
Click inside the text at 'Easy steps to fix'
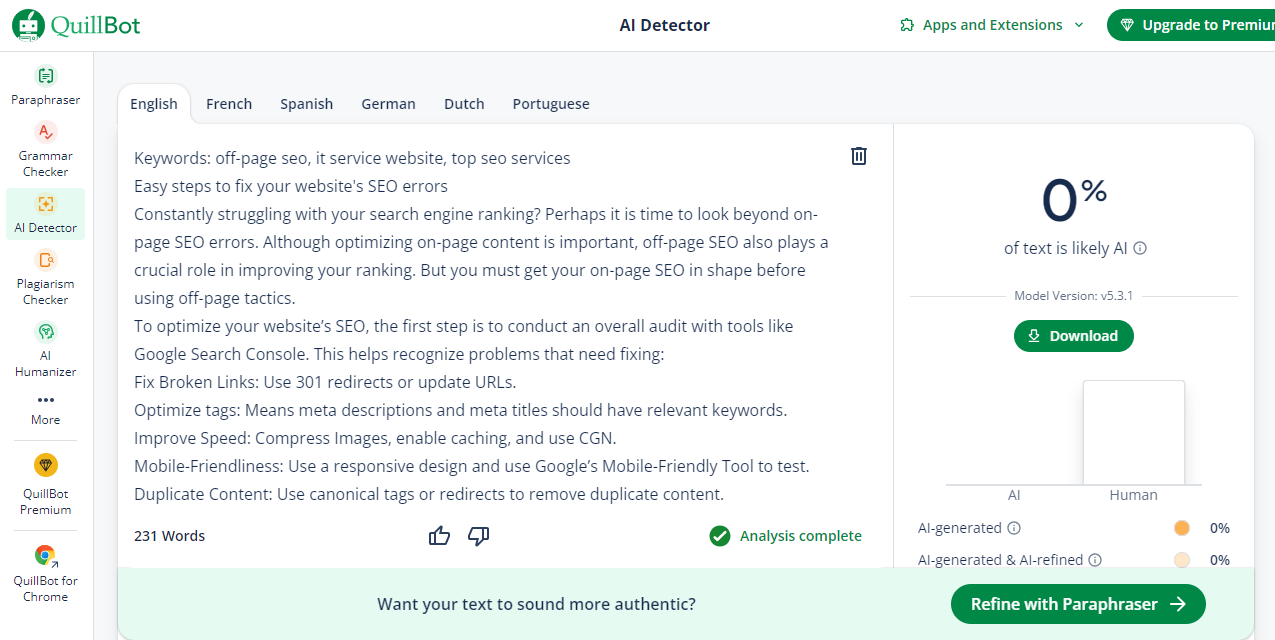pyautogui.click(x=195, y=186)
